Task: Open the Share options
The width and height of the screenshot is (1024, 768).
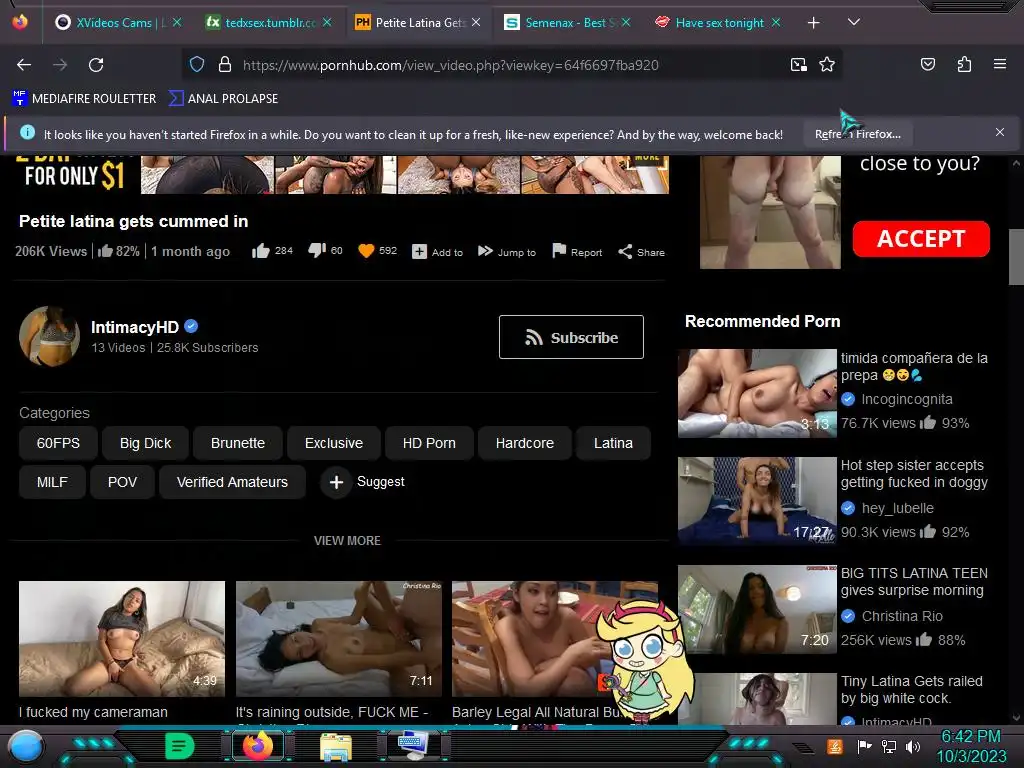Action: pos(641,252)
